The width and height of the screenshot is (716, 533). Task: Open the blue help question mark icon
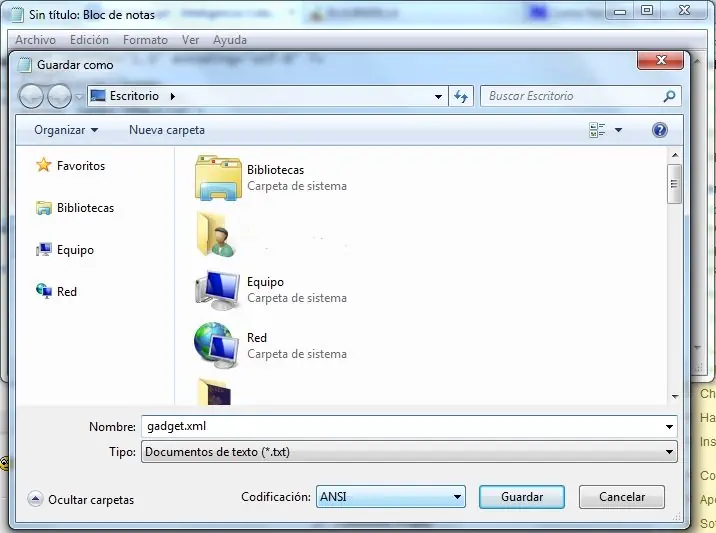coord(659,130)
